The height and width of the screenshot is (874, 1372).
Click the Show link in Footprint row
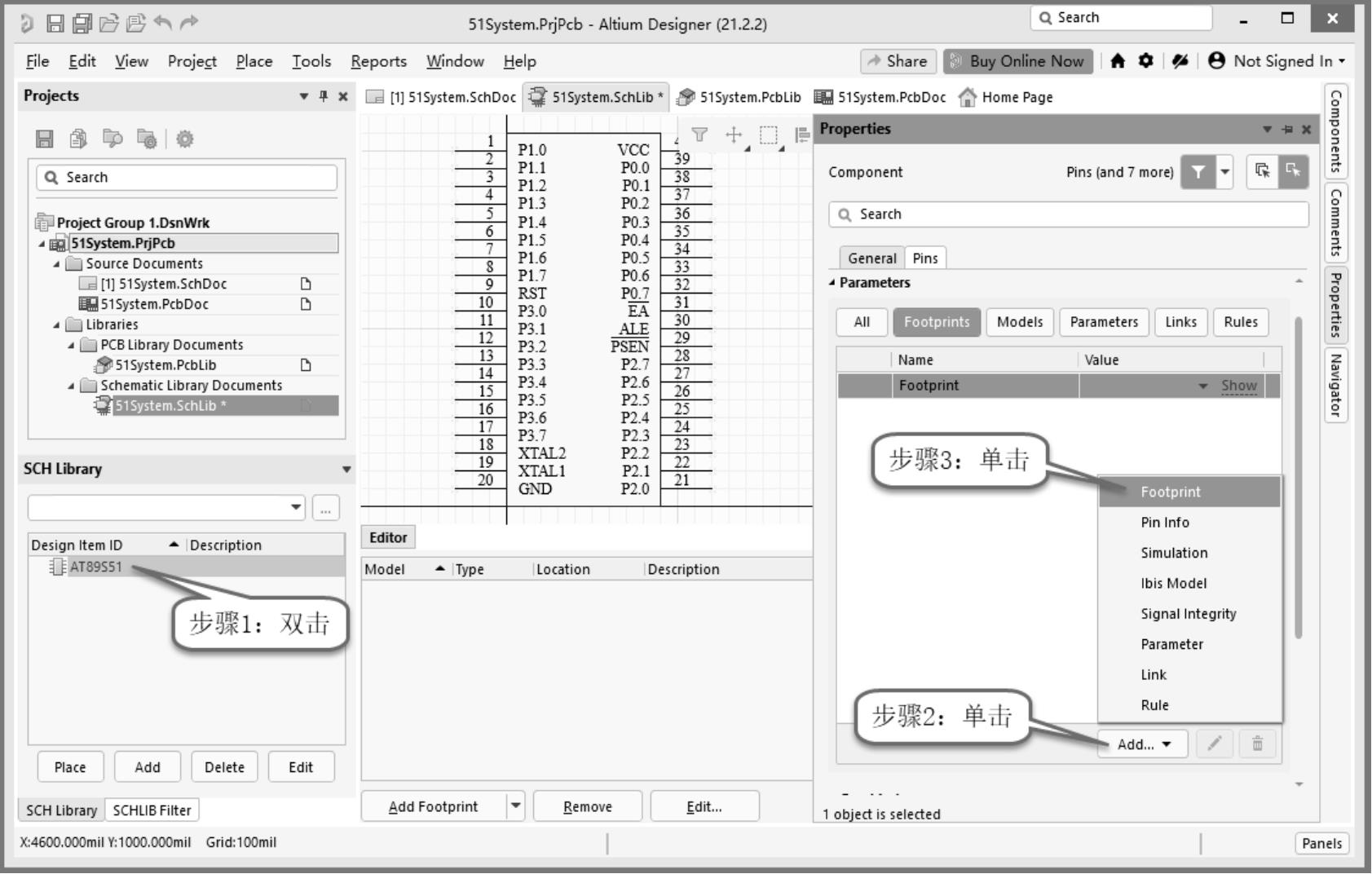tap(1238, 386)
